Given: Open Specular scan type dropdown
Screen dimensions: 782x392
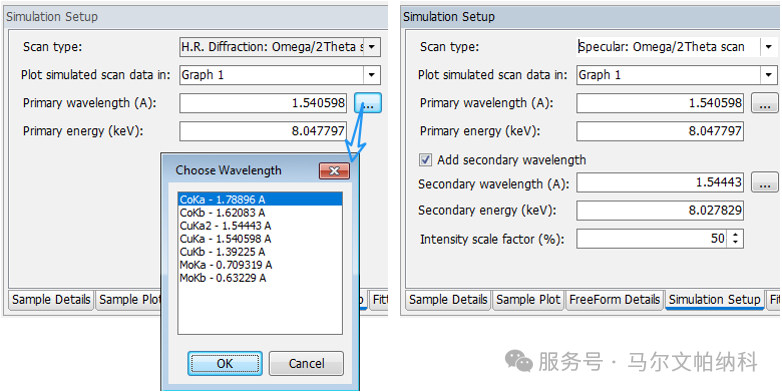Looking at the screenshot, I should click(769, 47).
